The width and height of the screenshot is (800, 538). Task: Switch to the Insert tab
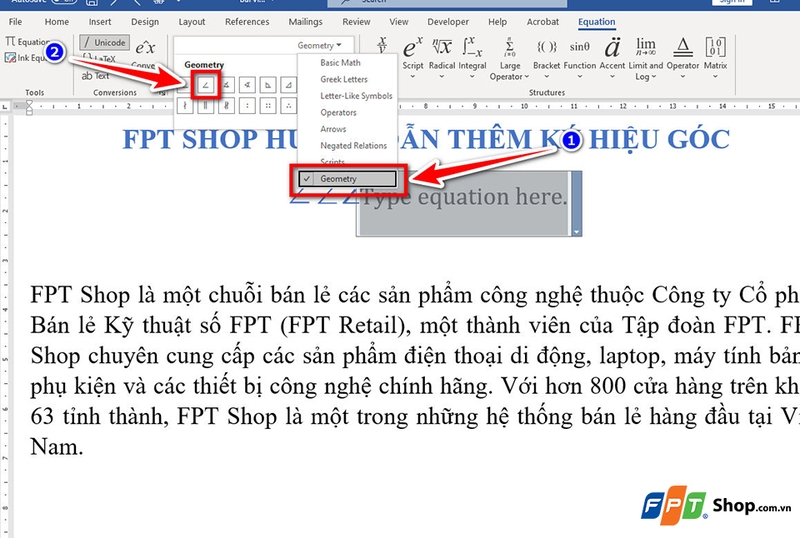click(99, 21)
